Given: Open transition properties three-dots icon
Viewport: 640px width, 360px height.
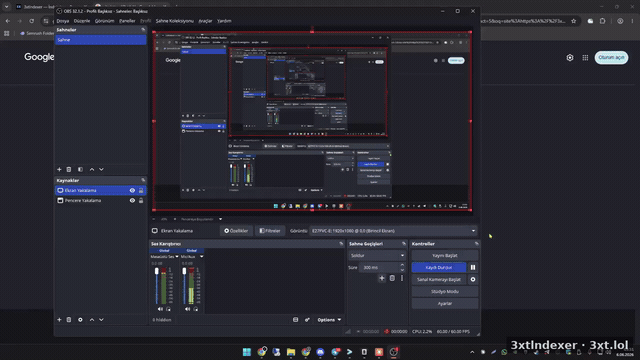Looking at the screenshot, I should pos(402,278).
